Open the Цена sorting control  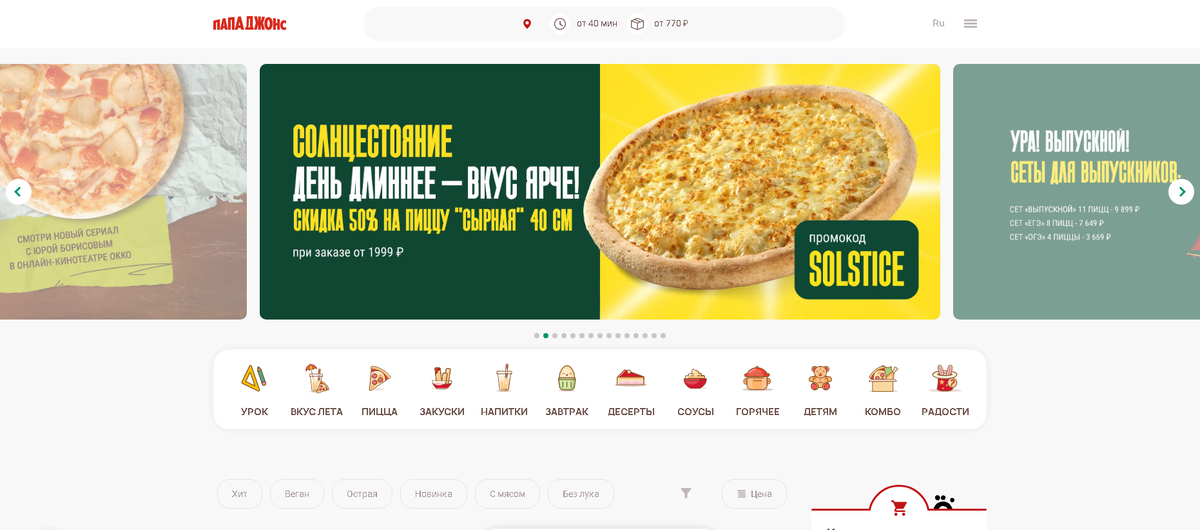(754, 494)
